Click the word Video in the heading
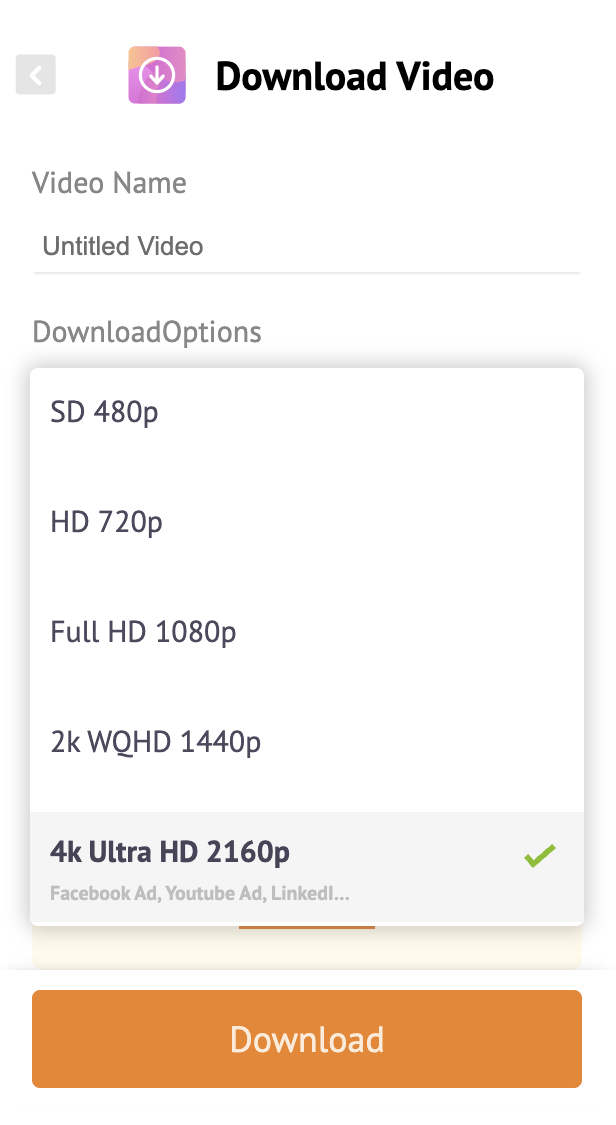Image resolution: width=616 pixels, height=1125 pixels. [445, 76]
